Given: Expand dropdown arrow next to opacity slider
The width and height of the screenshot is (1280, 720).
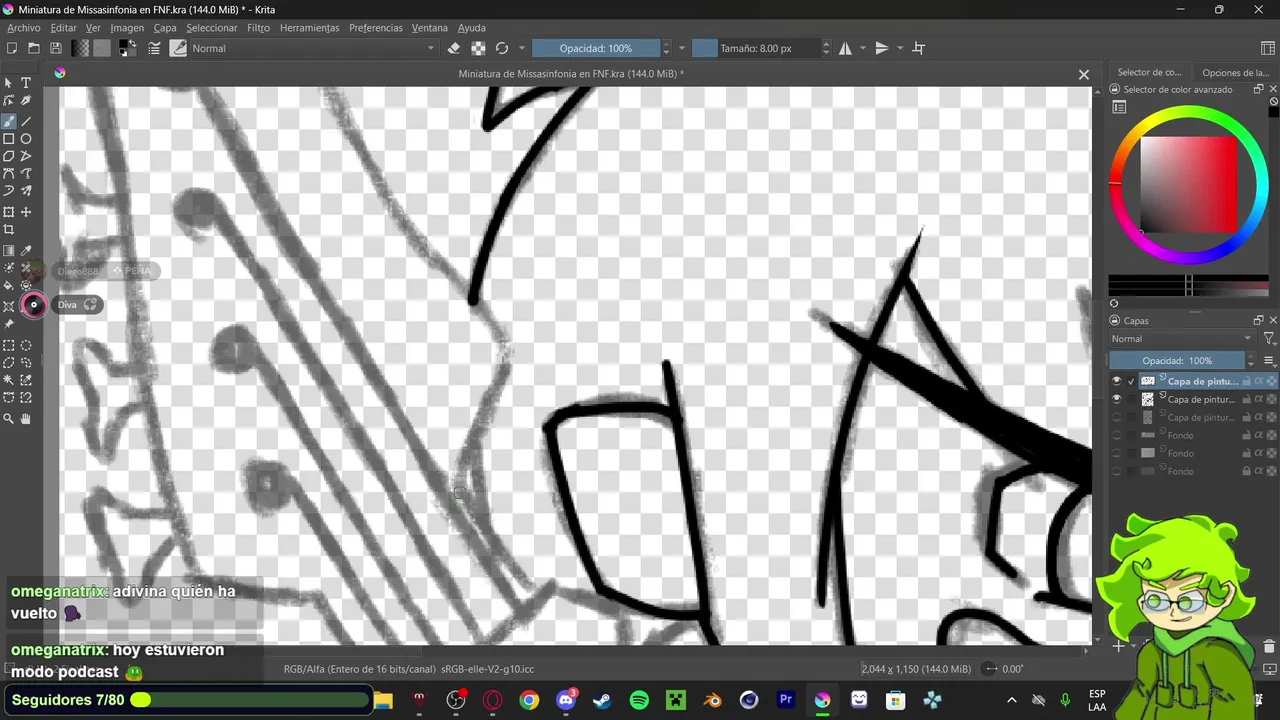Looking at the screenshot, I should click(682, 48).
